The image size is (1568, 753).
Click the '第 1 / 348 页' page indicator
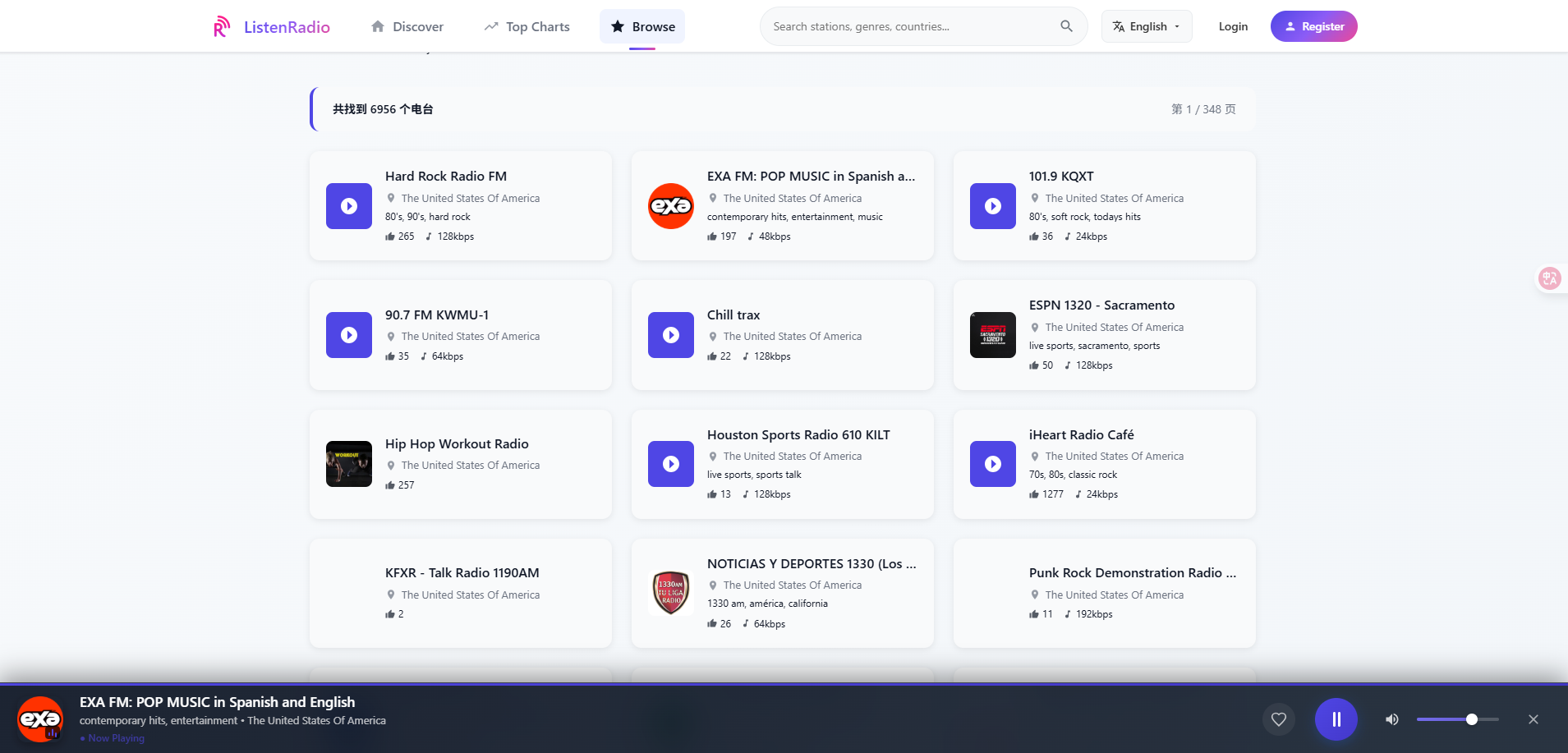pos(1203,109)
